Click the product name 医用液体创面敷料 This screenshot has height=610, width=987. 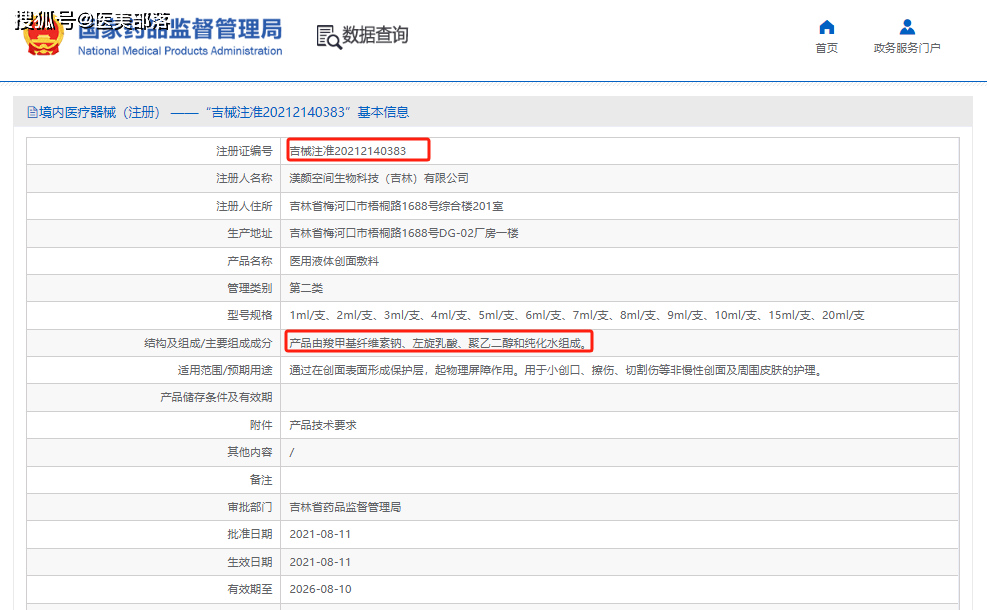pyautogui.click(x=334, y=261)
